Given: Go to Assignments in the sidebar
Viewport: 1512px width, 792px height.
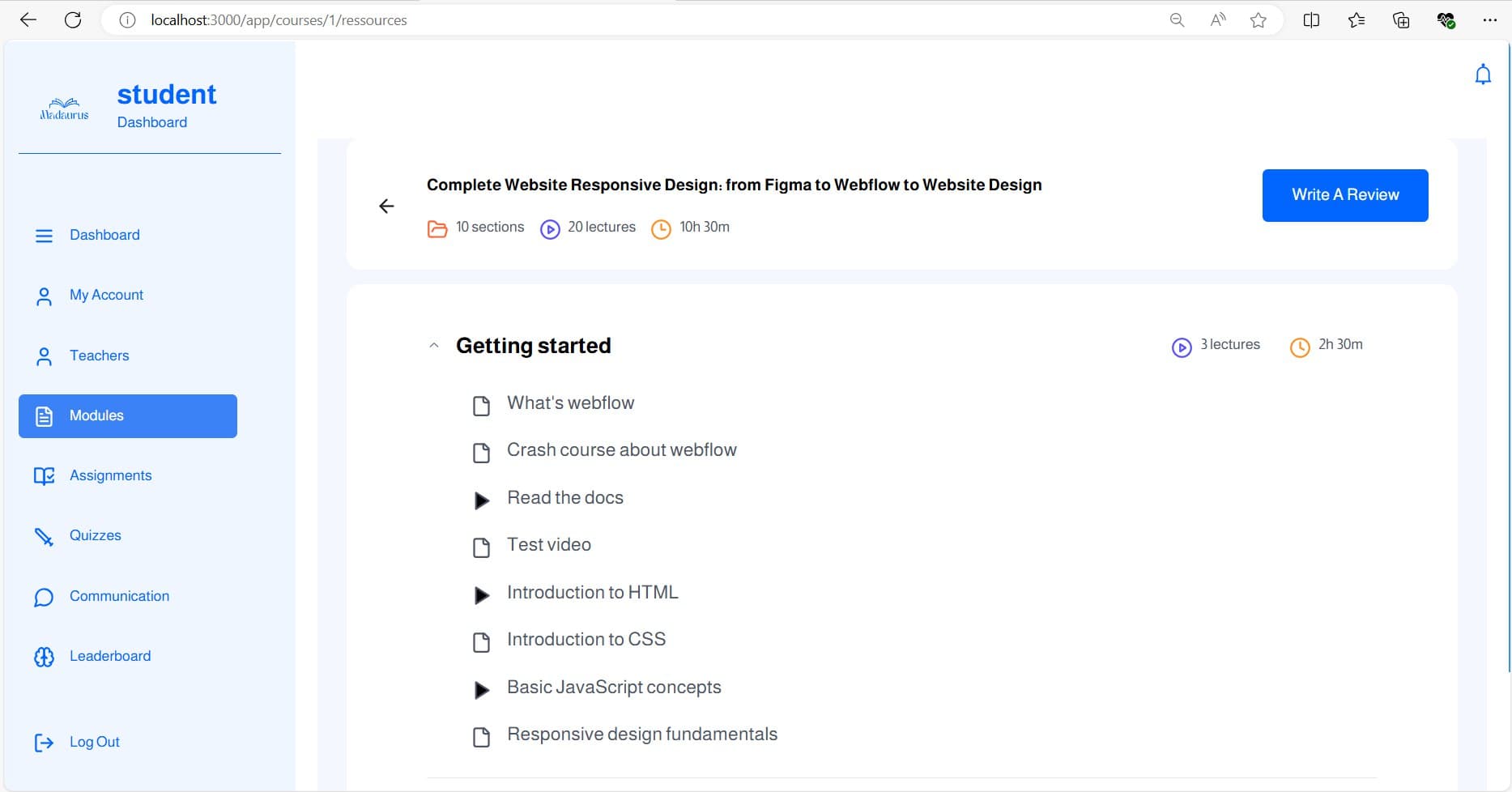Looking at the screenshot, I should 110,476.
